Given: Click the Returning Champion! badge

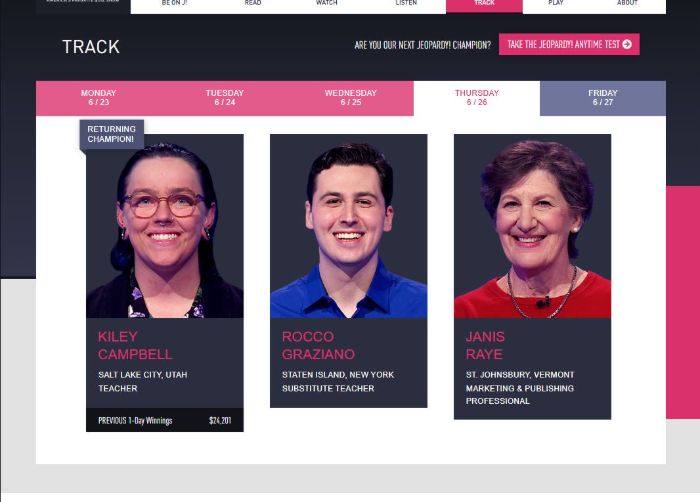Looking at the screenshot, I should [112, 134].
